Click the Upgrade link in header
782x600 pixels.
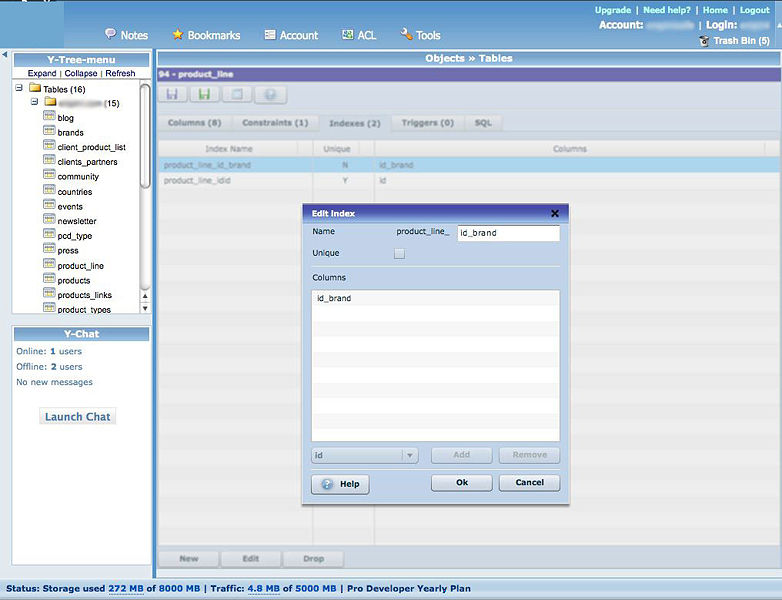pos(612,10)
